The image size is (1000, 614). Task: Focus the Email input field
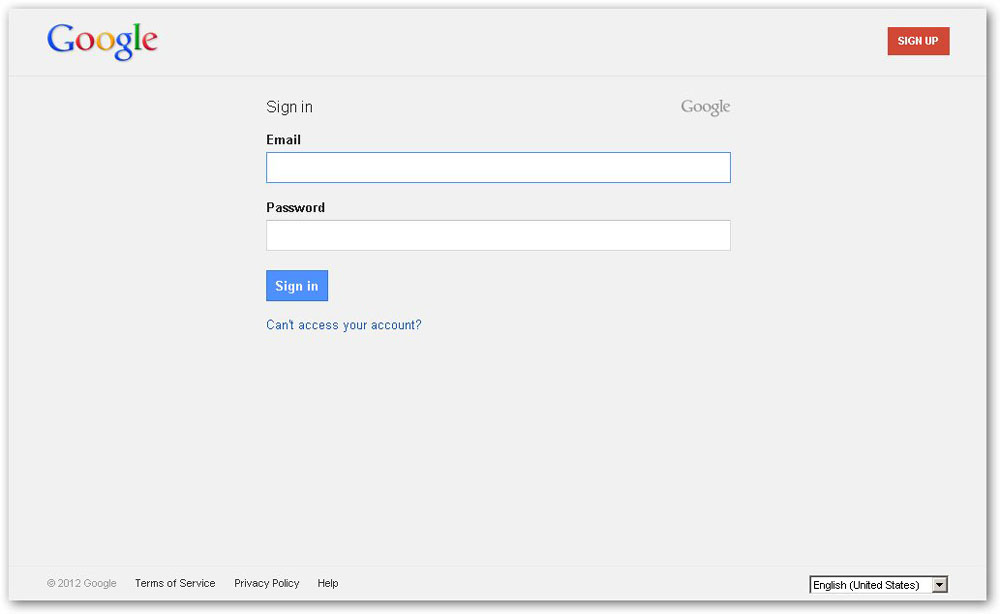[x=498, y=167]
